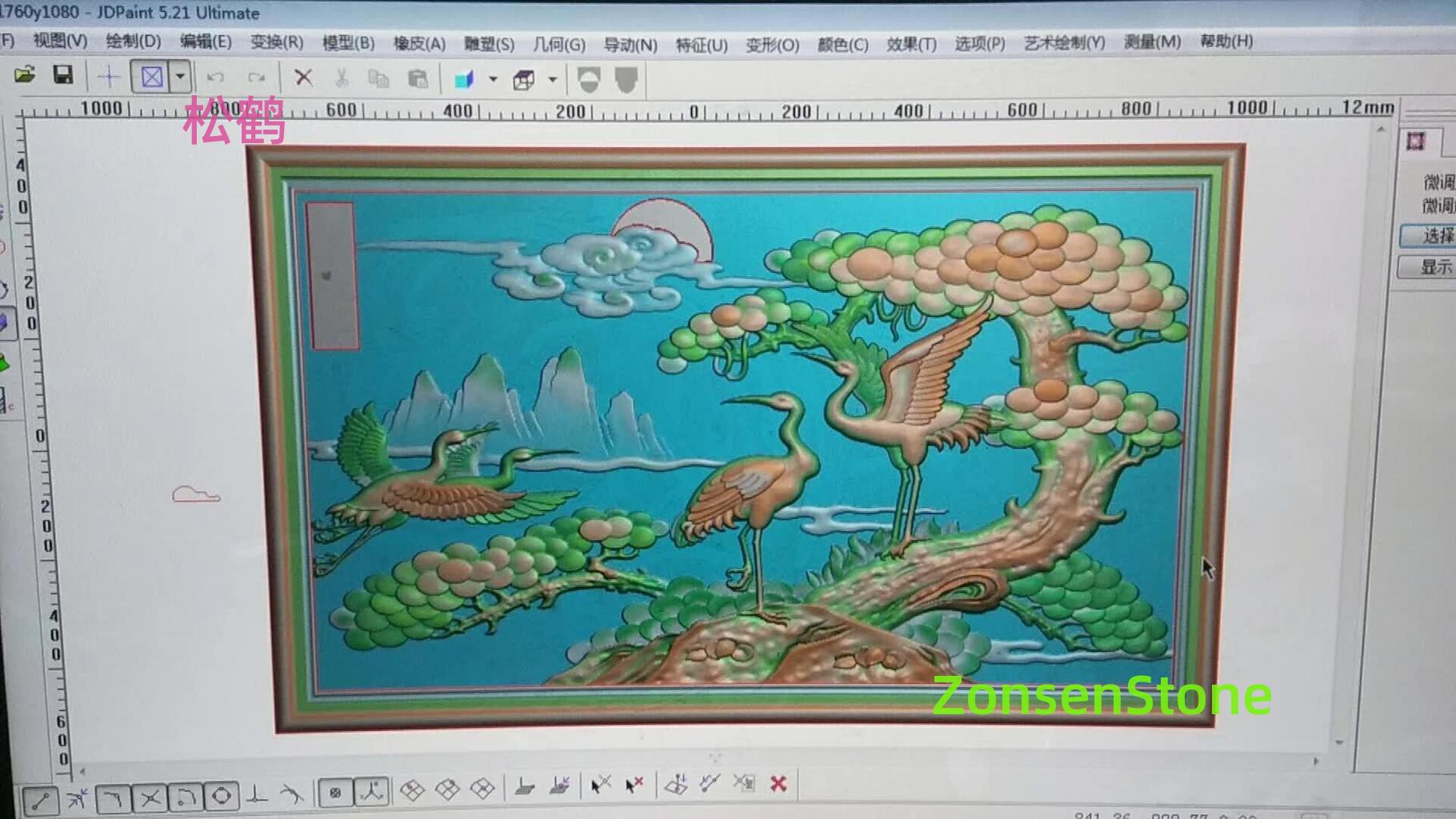Expand the blue 3D cube view dropdown
Image resolution: width=1456 pixels, height=819 pixels.
pyautogui.click(x=493, y=79)
